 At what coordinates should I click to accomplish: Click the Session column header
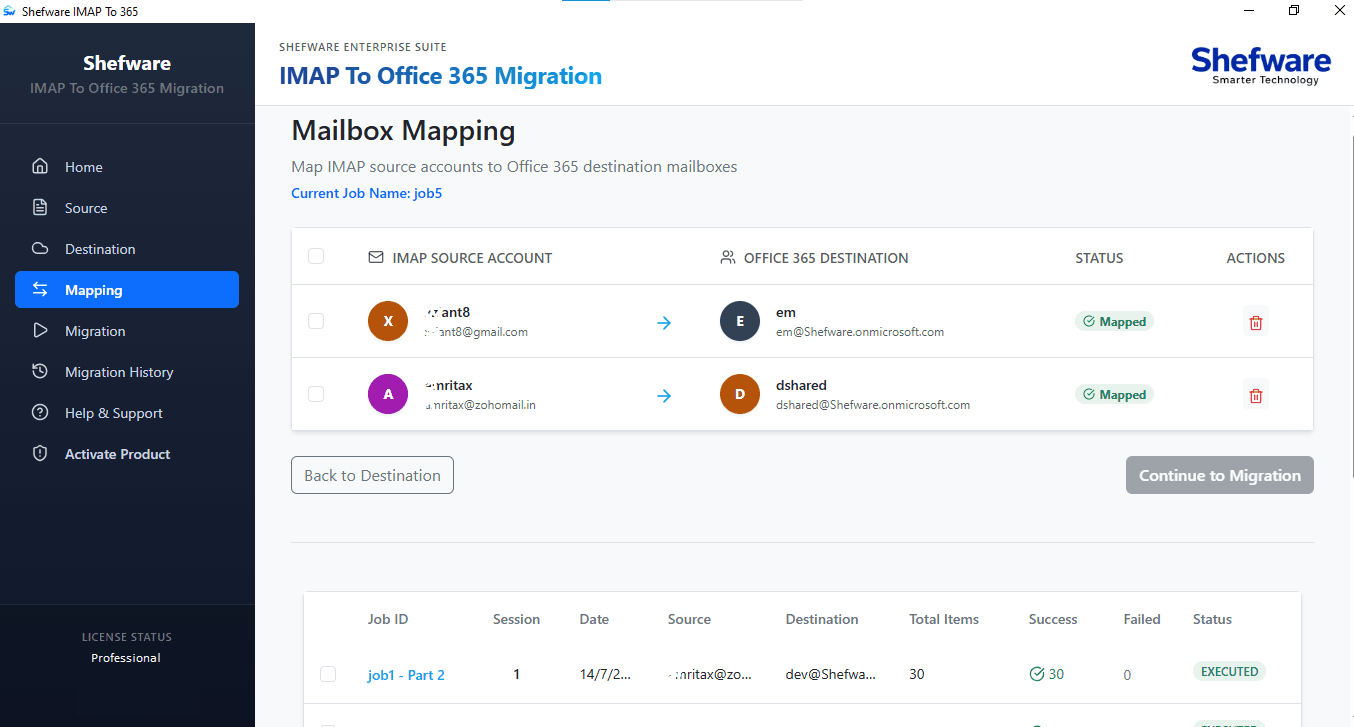tap(516, 619)
